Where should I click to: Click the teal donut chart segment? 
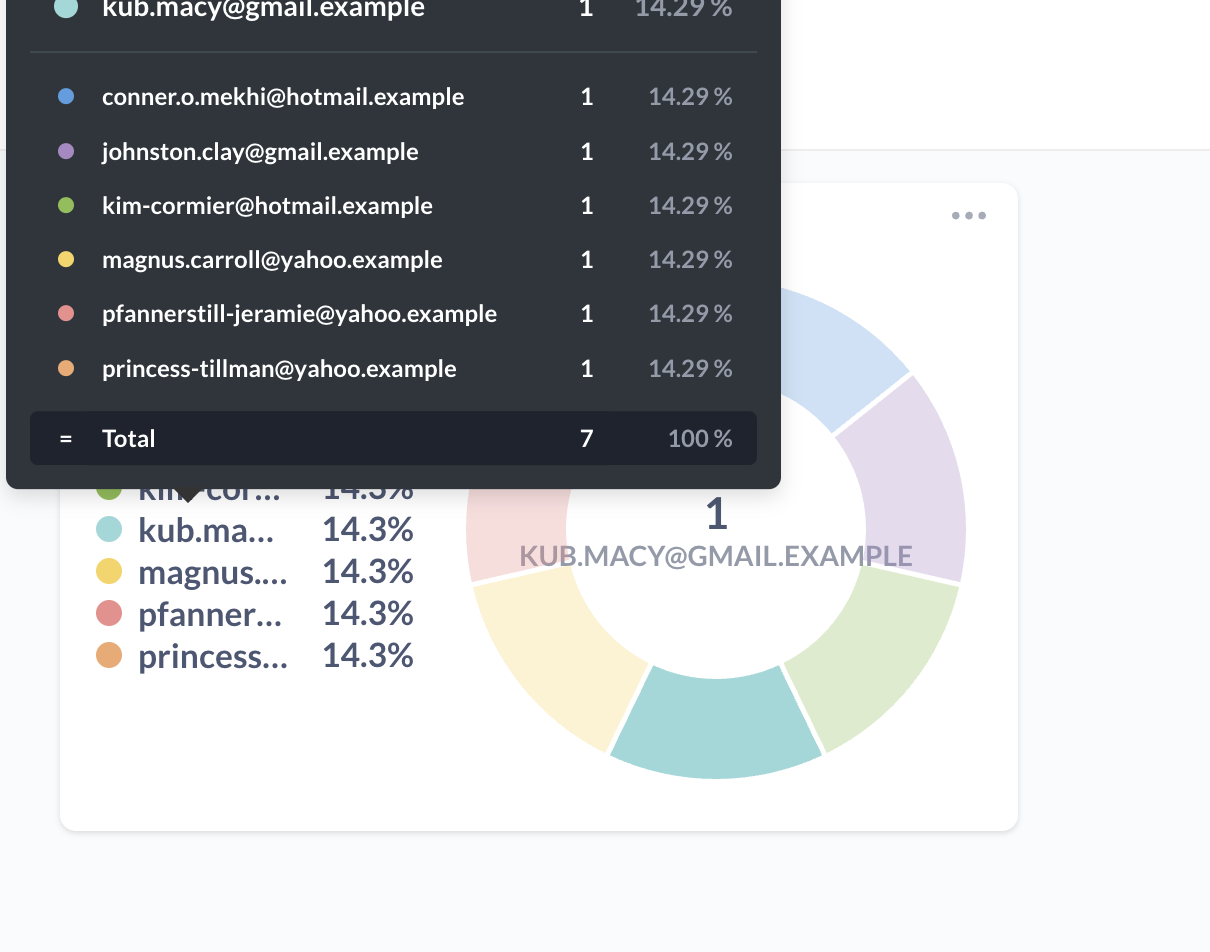[716, 720]
